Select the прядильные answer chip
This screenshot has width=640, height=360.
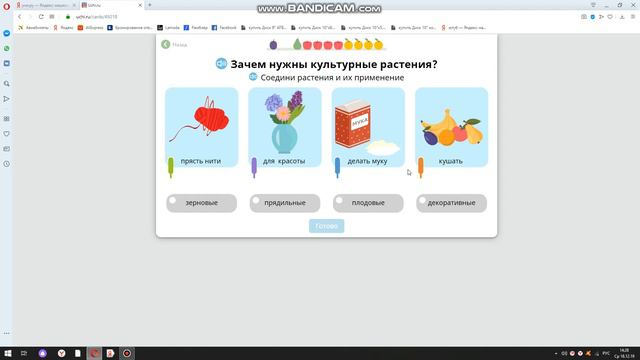coord(285,203)
